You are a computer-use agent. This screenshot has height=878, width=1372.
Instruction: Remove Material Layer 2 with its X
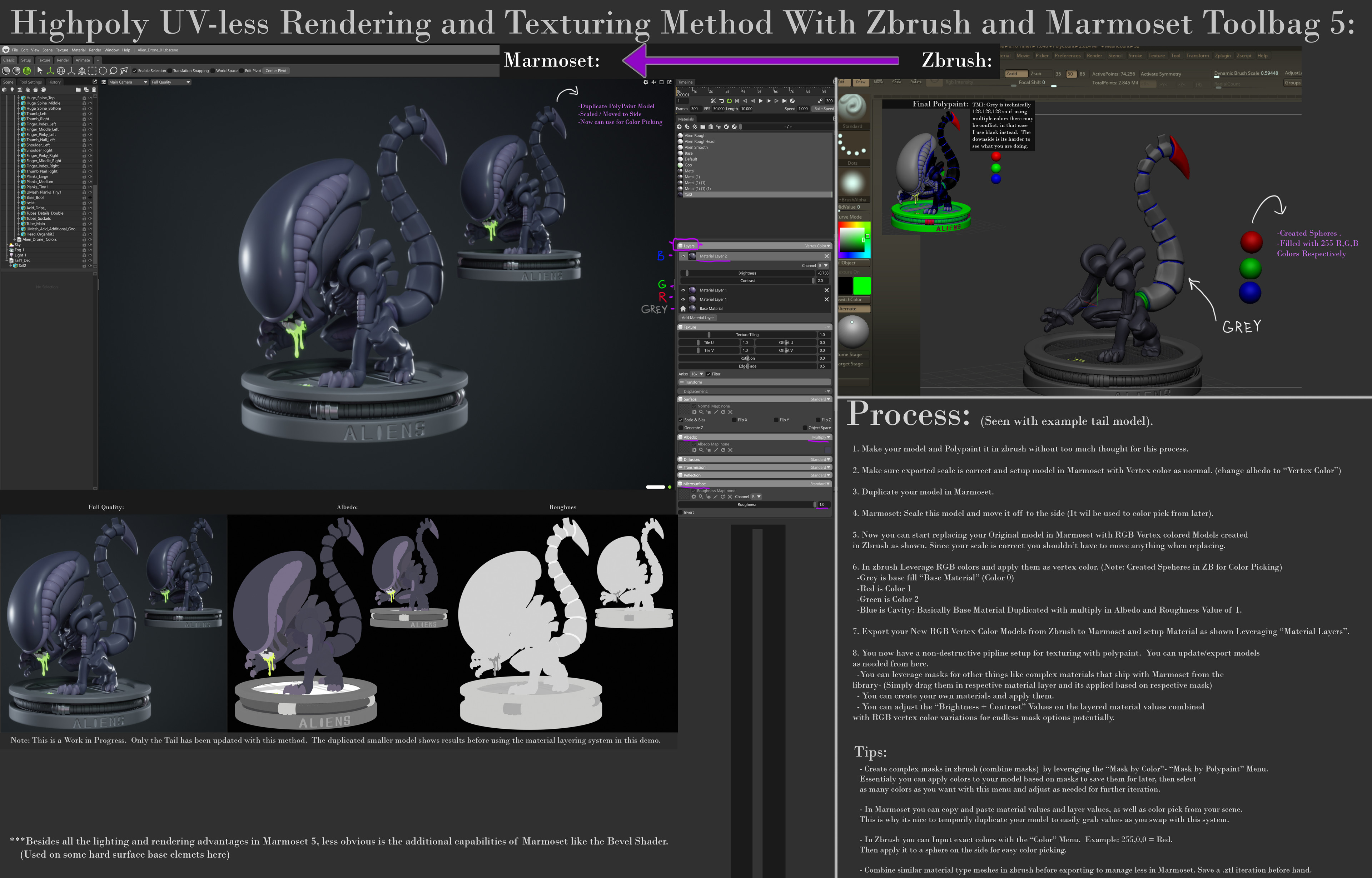pyautogui.click(x=826, y=256)
